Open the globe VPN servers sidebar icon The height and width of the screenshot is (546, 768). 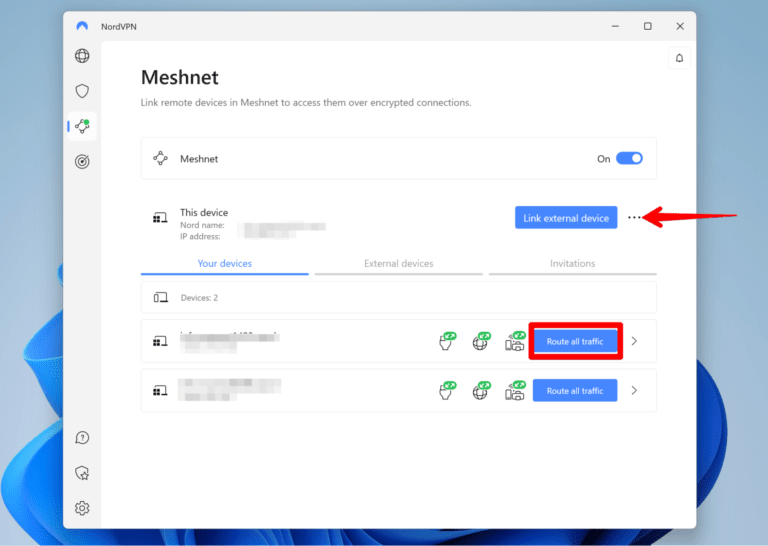(82, 56)
